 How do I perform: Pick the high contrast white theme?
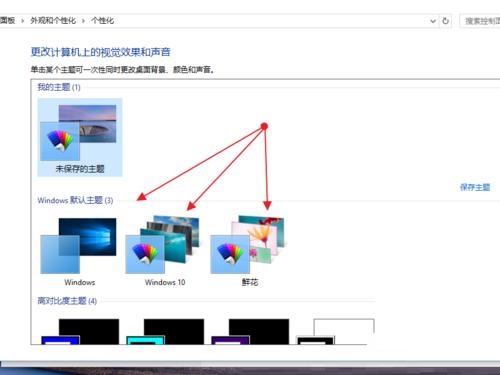pos(335,331)
